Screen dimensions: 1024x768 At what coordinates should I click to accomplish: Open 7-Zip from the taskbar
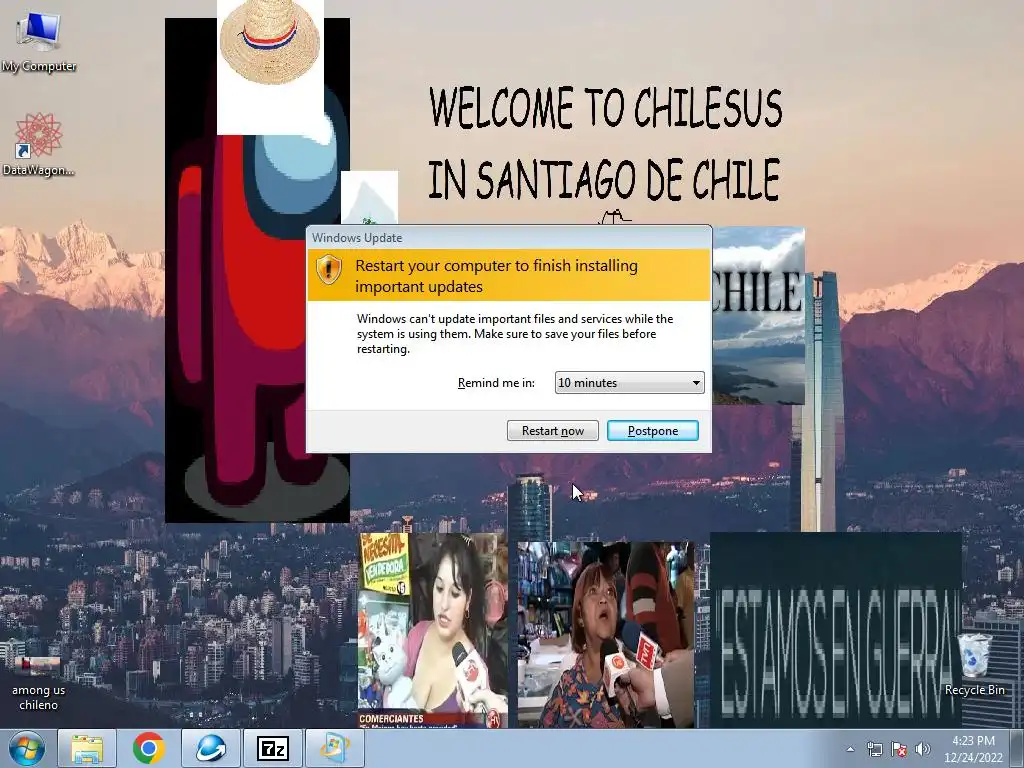point(272,748)
